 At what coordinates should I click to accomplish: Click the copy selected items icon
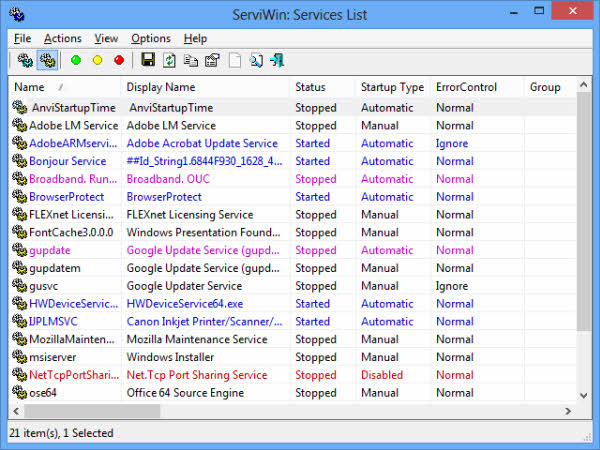pos(190,61)
